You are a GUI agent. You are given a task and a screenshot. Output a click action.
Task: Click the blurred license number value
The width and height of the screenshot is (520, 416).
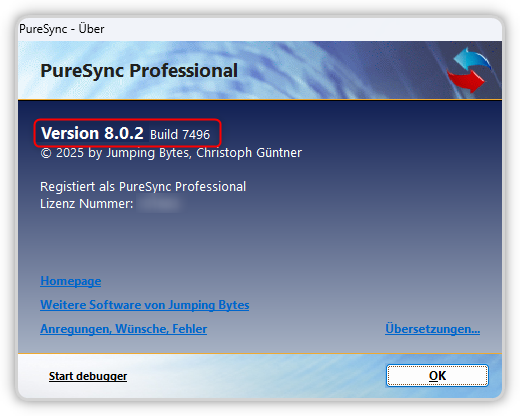tap(160, 204)
